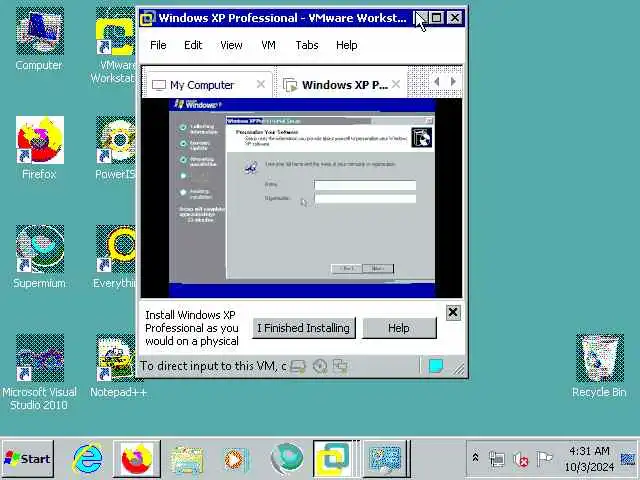Select Microsoft Visual Studio 2010 shortcut
Viewport: 640px width, 480px height.
click(39, 372)
